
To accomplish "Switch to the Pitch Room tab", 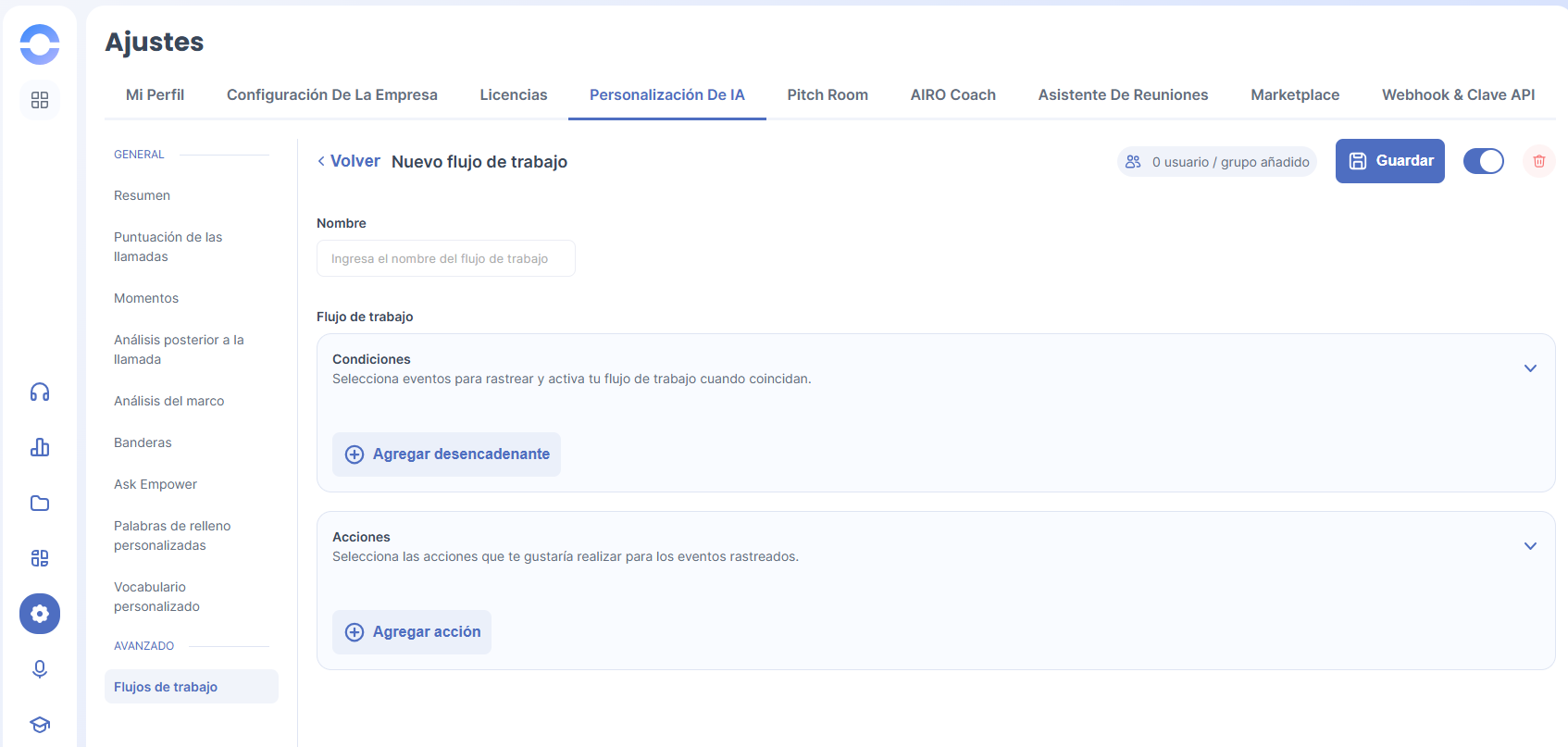I will click(827, 94).
